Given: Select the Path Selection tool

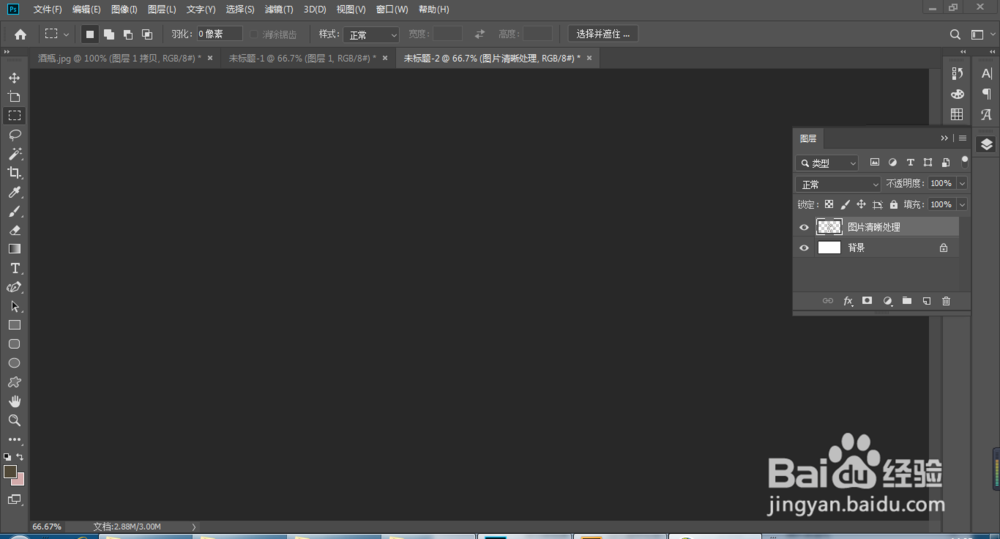Looking at the screenshot, I should click(x=14, y=306).
